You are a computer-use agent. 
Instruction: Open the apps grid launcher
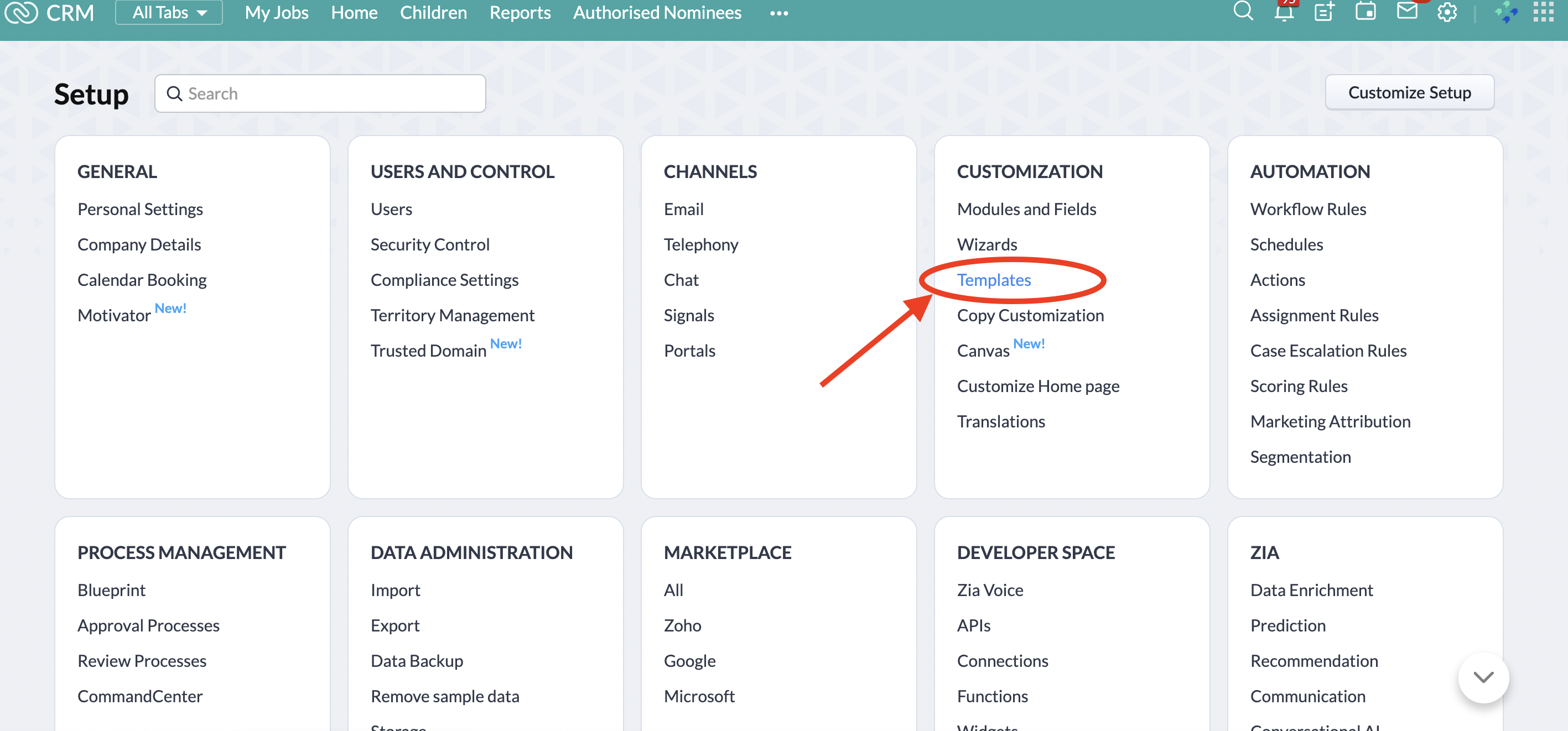1543,12
